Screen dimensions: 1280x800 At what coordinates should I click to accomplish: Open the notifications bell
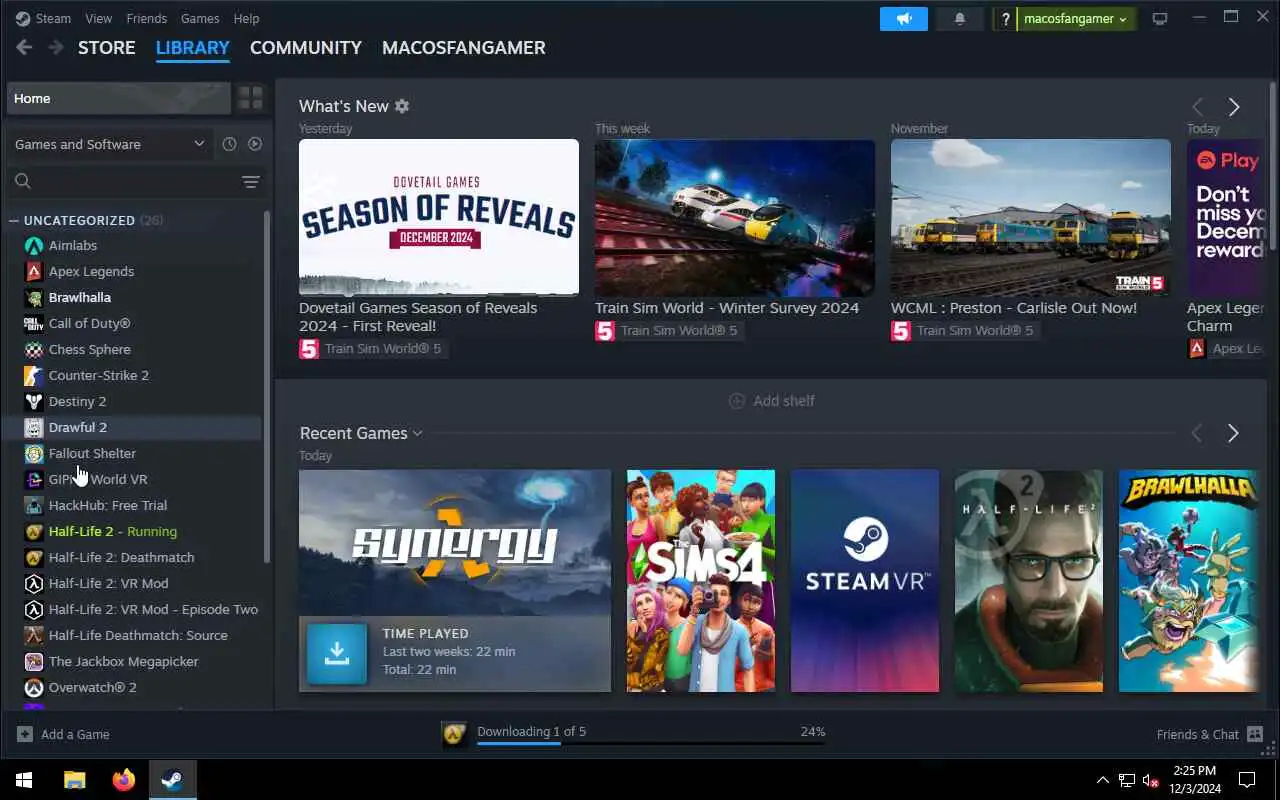[x=960, y=19]
